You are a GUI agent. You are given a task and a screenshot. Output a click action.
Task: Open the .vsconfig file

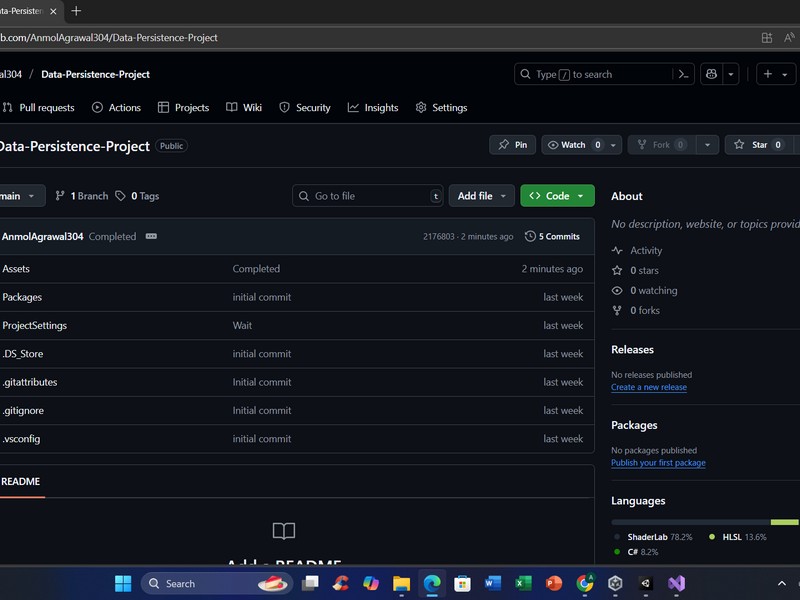tap(21, 439)
